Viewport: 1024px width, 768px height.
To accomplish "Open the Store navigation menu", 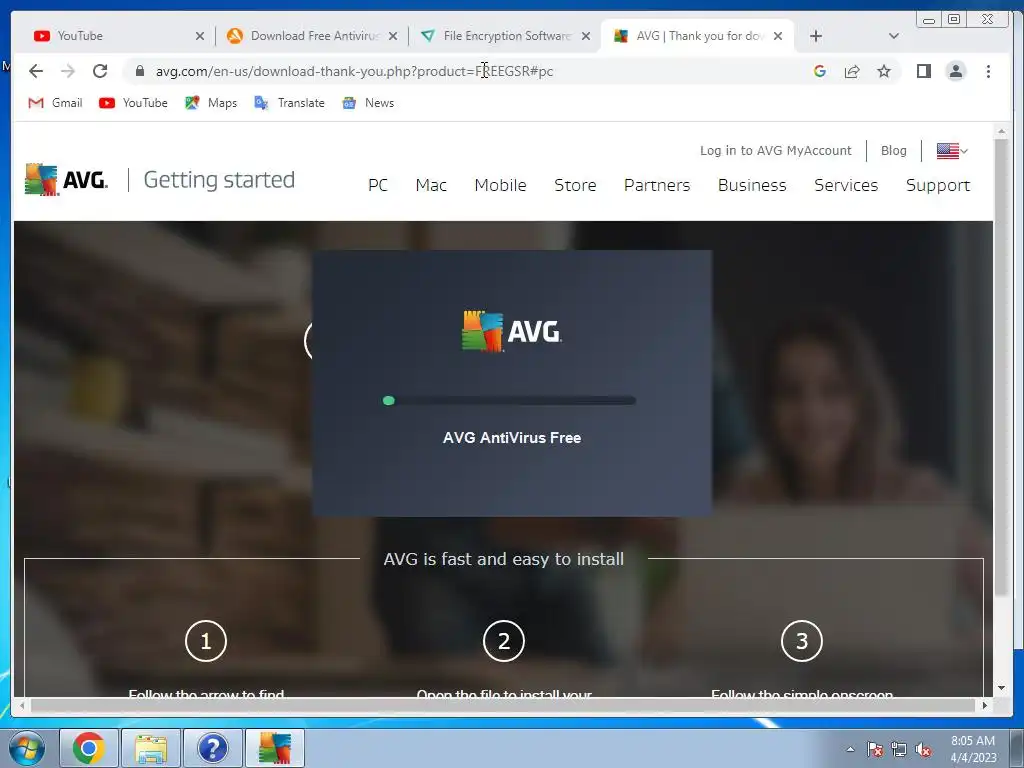I will coord(575,185).
